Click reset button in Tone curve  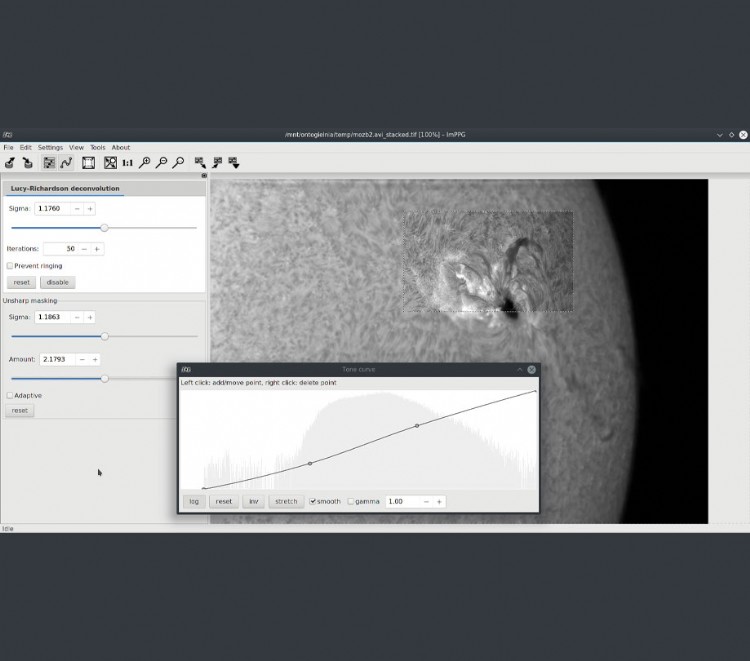point(223,501)
